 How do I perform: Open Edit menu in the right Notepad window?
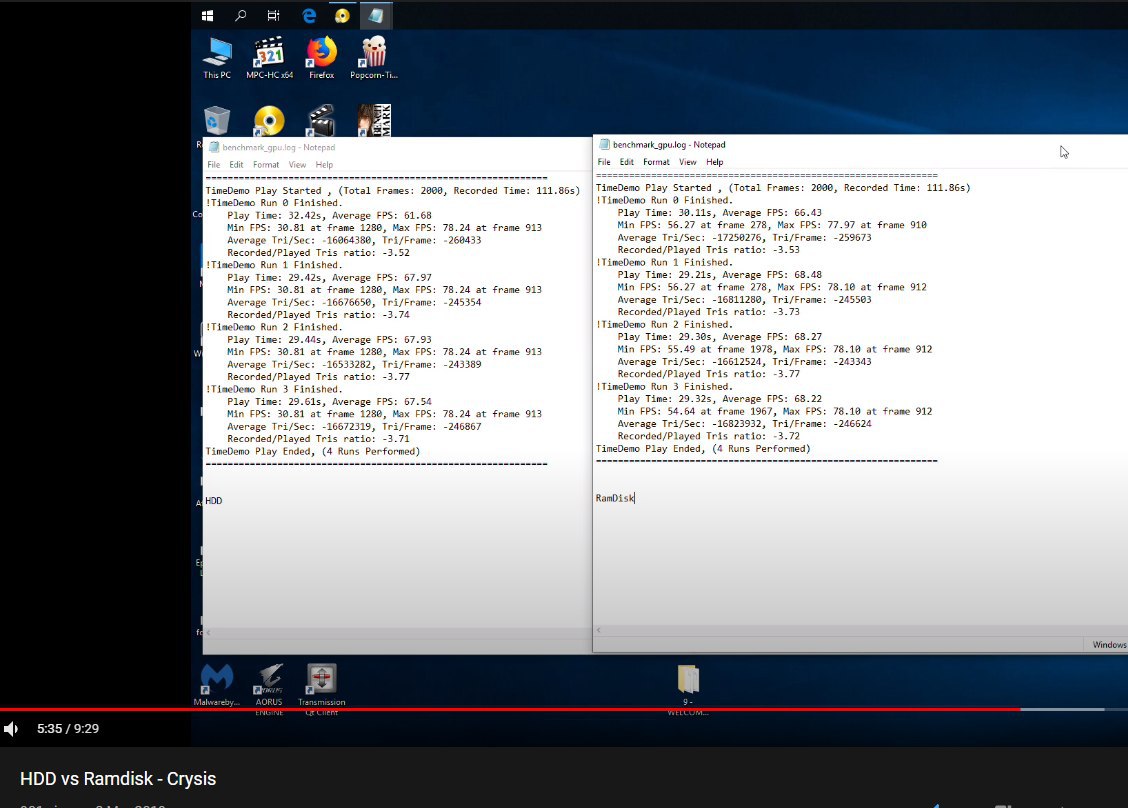tap(627, 162)
